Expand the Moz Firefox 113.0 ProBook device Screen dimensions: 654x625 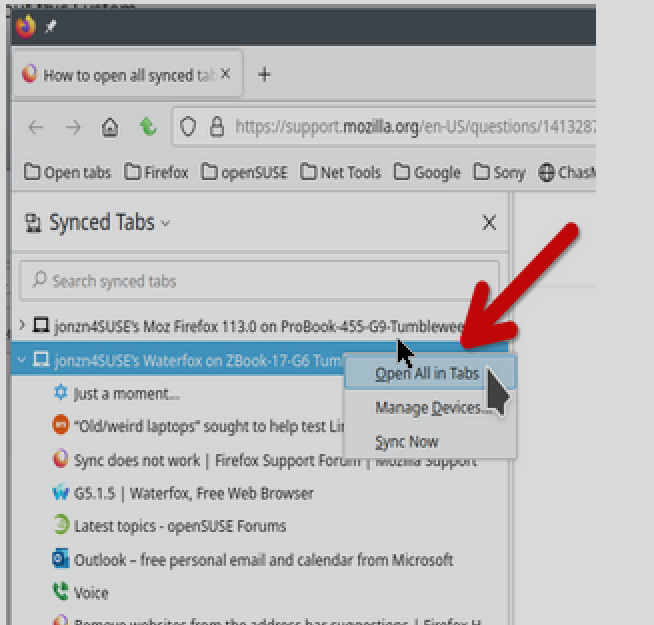click(x=22, y=325)
